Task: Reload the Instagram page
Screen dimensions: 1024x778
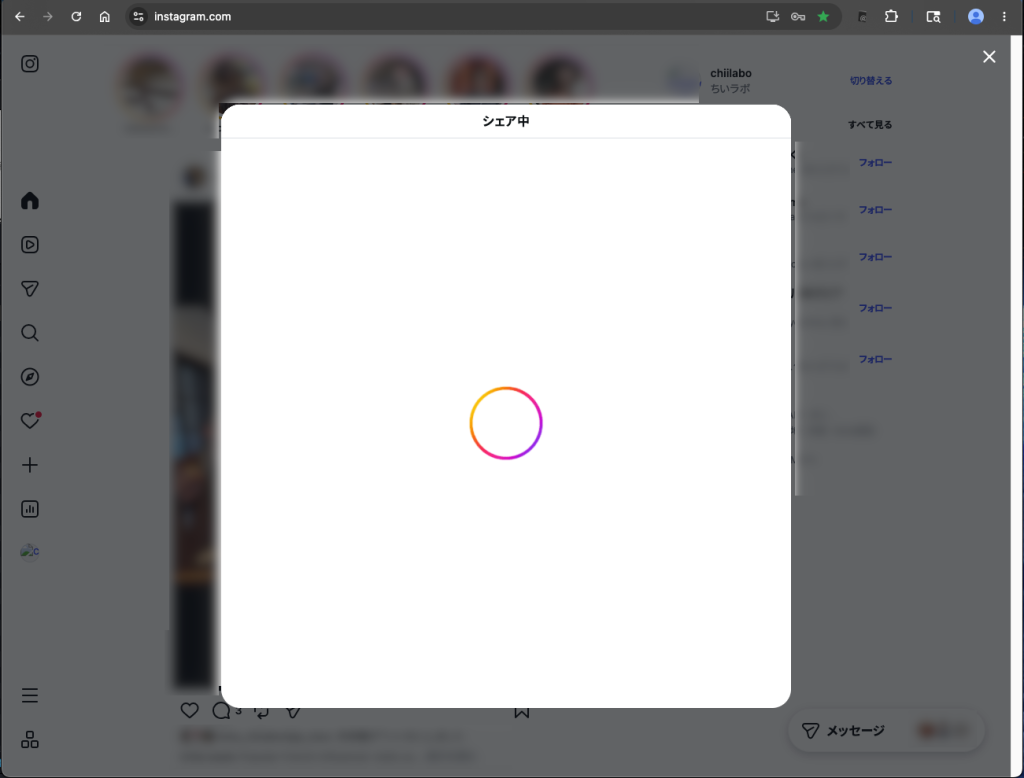Action: [76, 17]
